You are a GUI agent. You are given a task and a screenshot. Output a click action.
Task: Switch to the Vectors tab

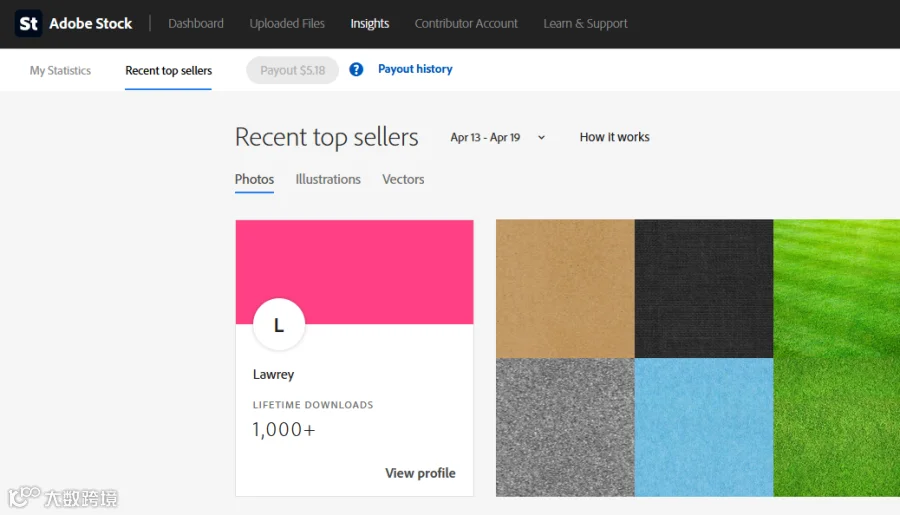(403, 179)
